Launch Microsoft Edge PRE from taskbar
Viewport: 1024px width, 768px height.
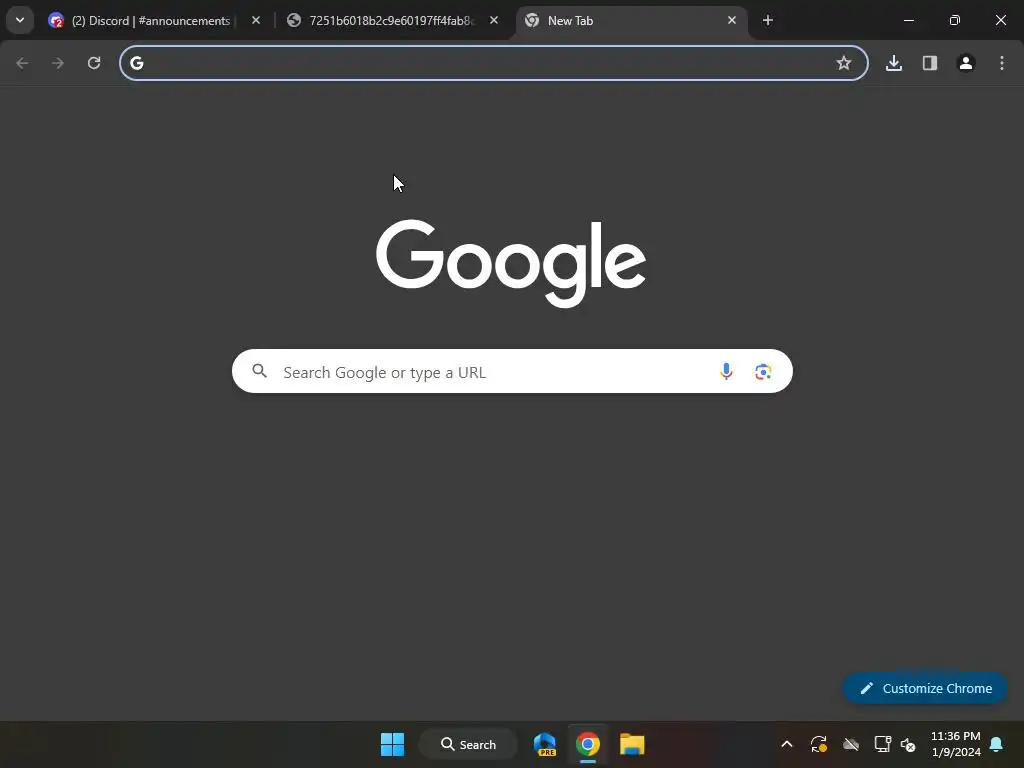(545, 744)
